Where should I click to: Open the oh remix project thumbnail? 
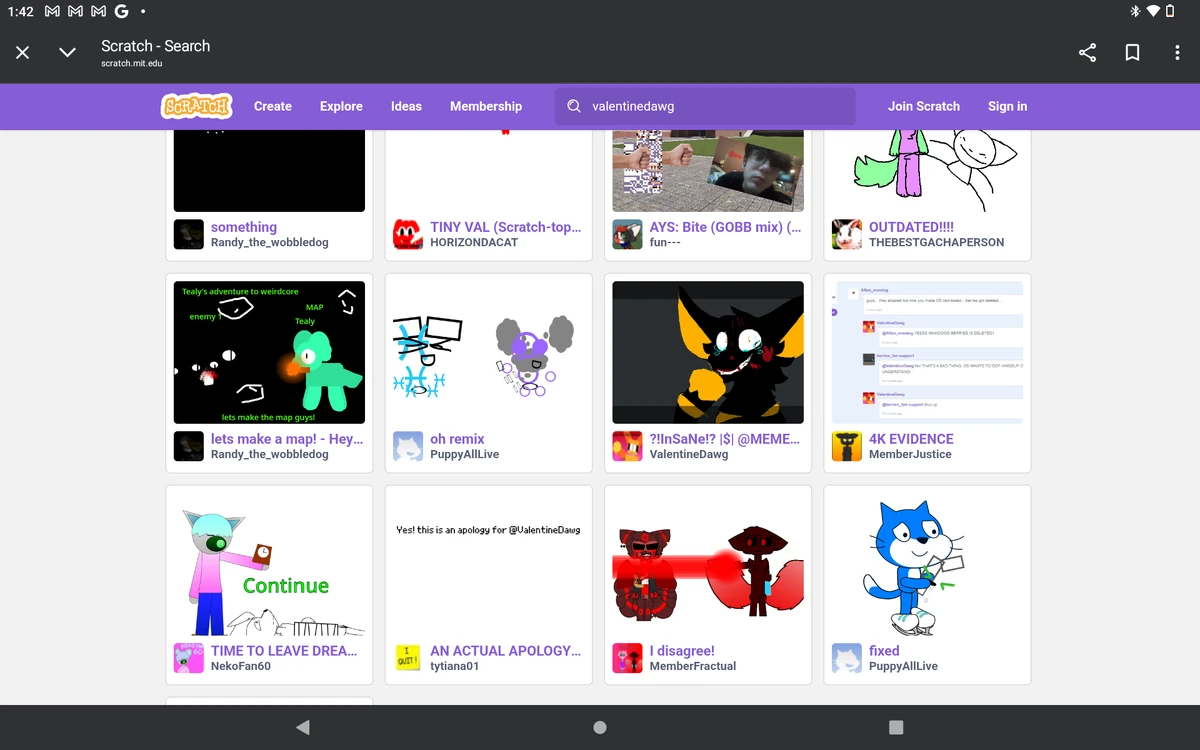[x=487, y=352]
